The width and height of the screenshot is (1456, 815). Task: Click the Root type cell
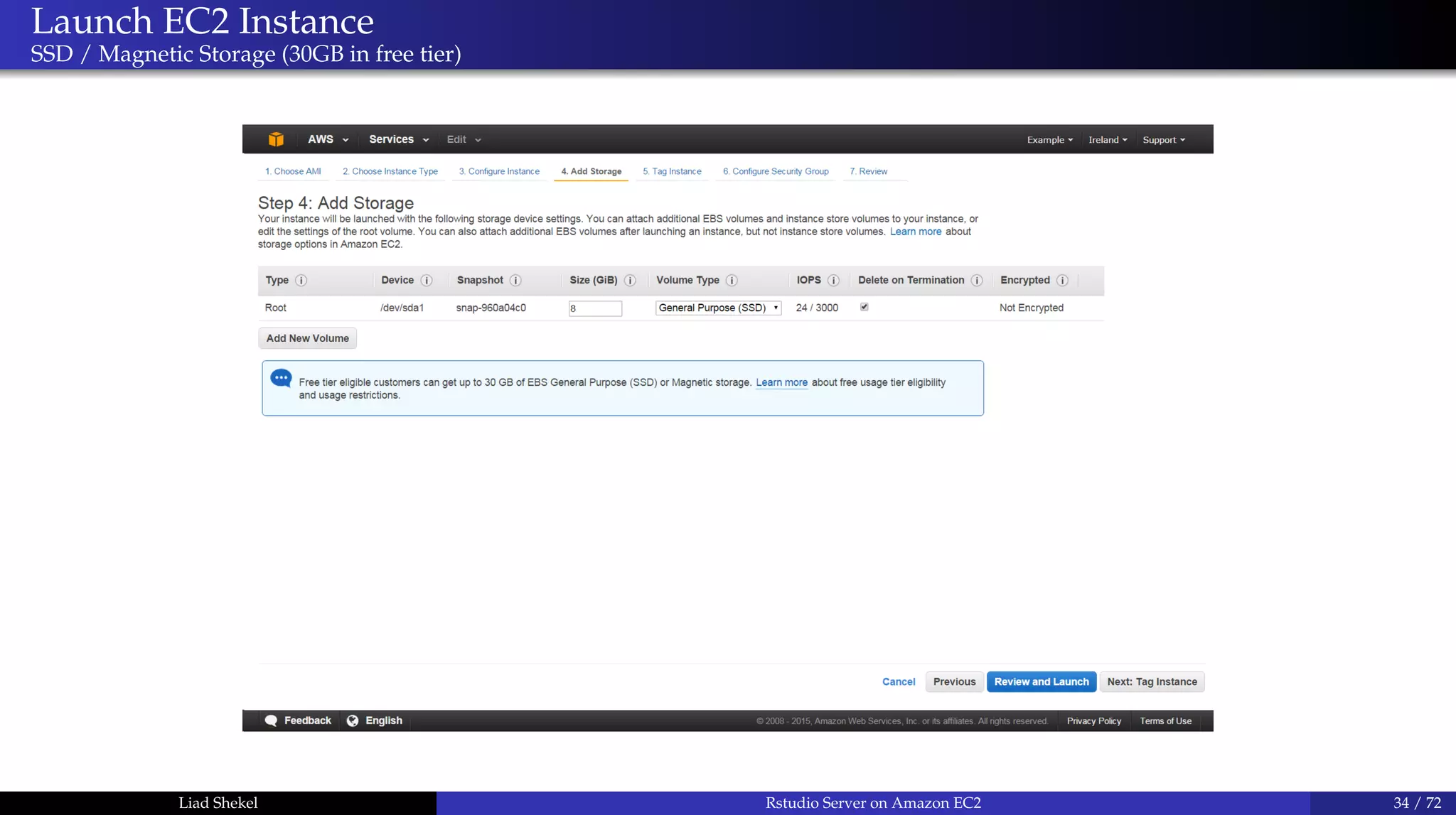[x=275, y=308]
